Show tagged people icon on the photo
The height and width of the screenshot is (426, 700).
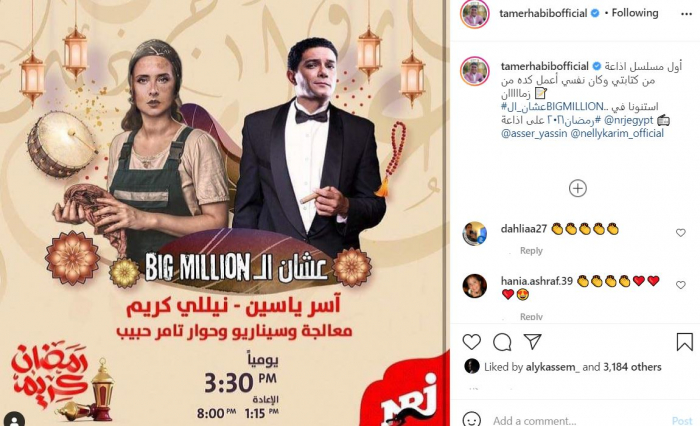coord(14,420)
